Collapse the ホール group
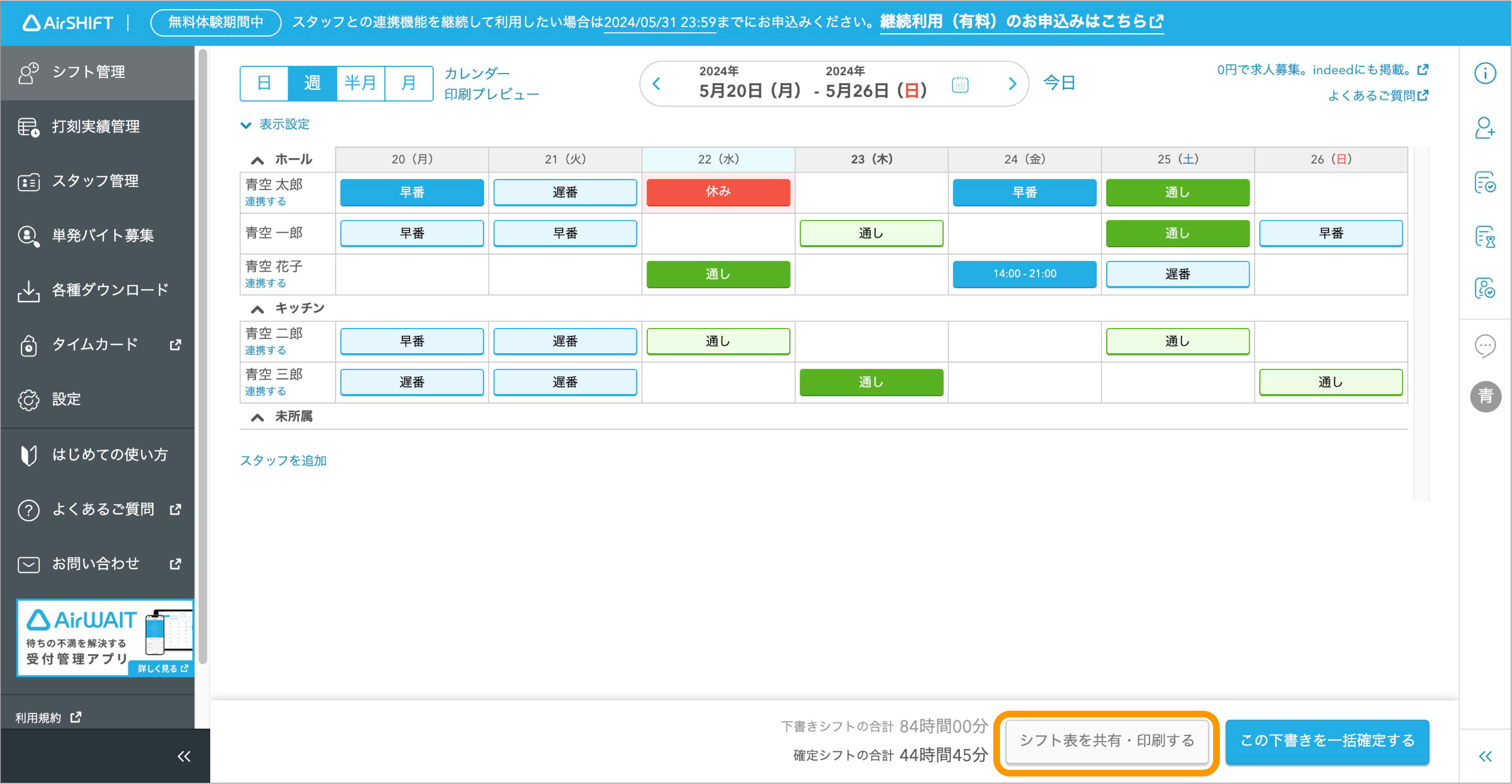 click(x=257, y=160)
